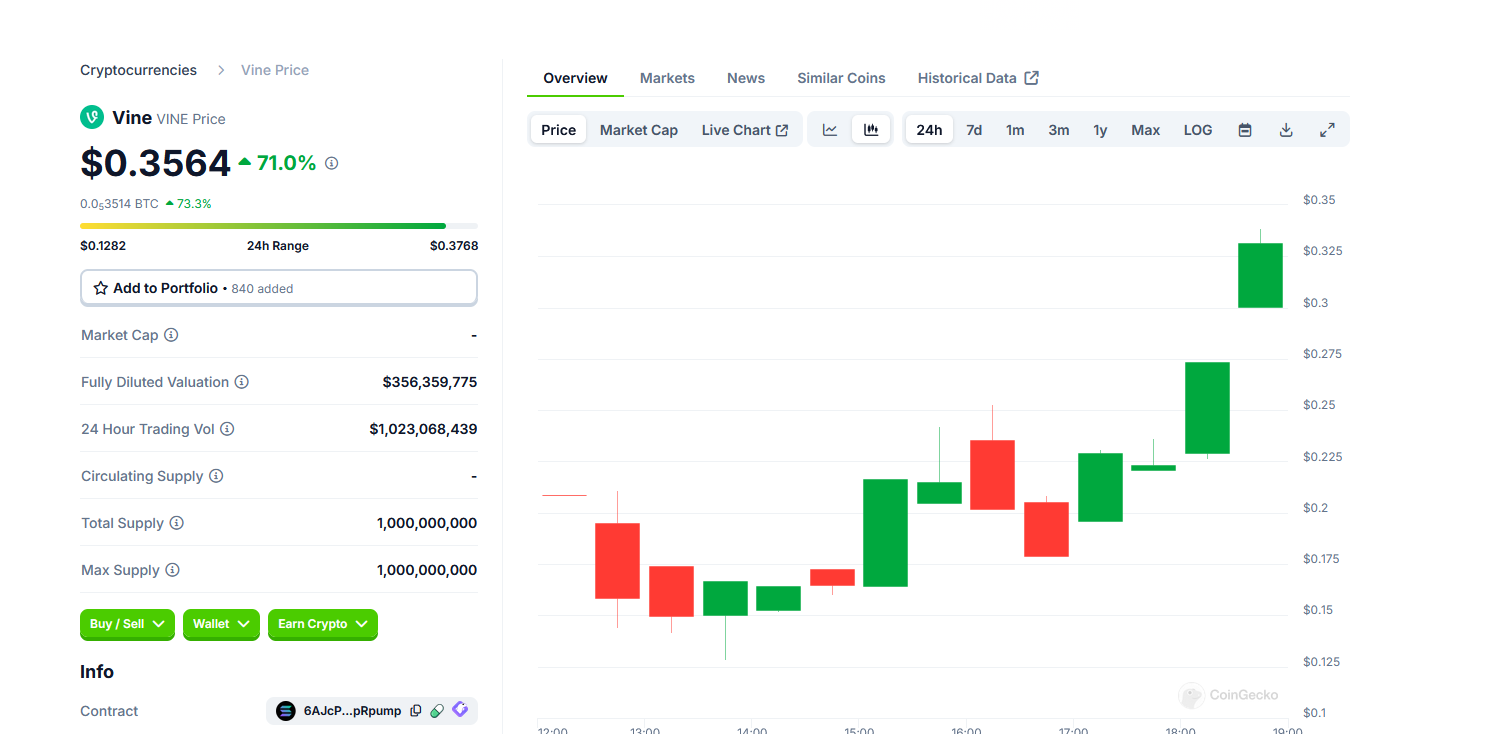This screenshot has width=1493, height=734.
Task: Open the Live Chart link
Action: coord(745,130)
